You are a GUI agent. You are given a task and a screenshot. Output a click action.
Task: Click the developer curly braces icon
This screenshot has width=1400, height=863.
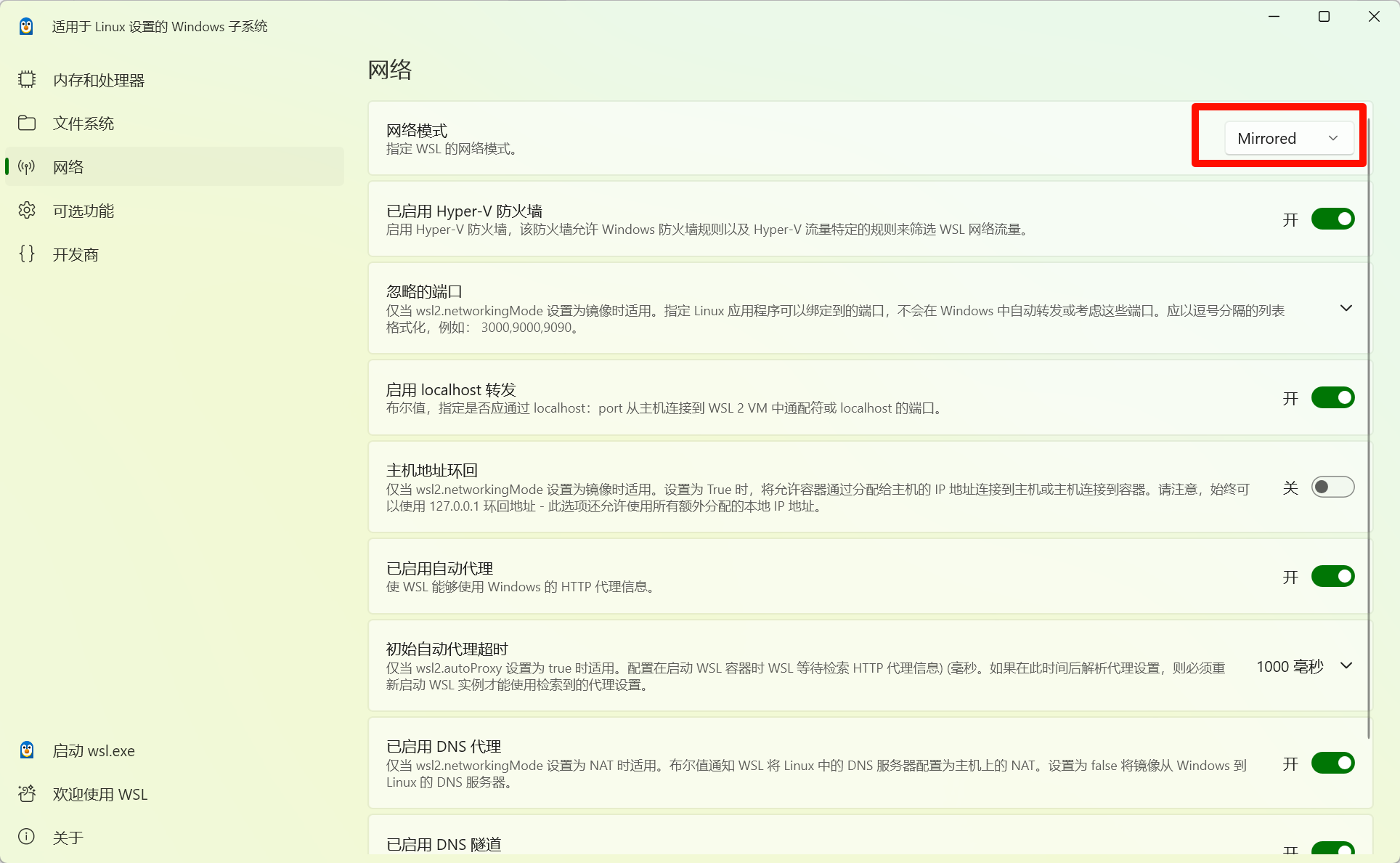click(27, 254)
